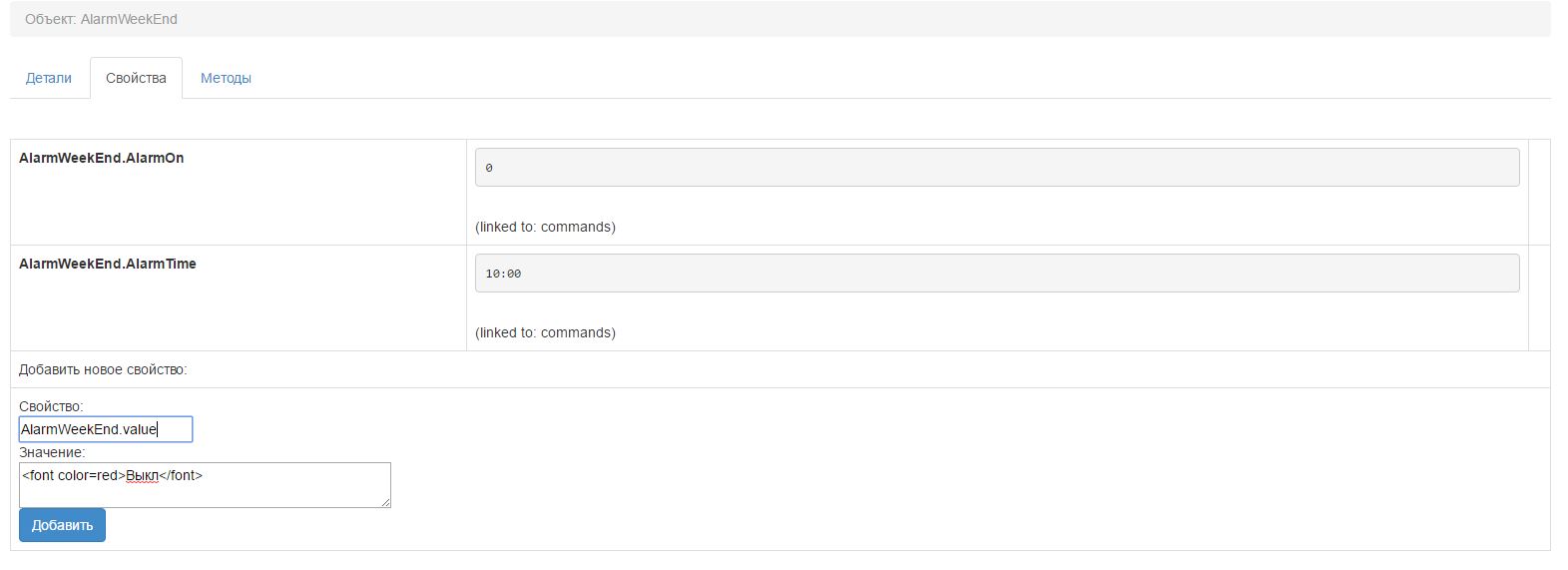Grab the Значение textarea resize handle
Image resolution: width=1568 pixels, height=570 pixels.
coord(385,502)
